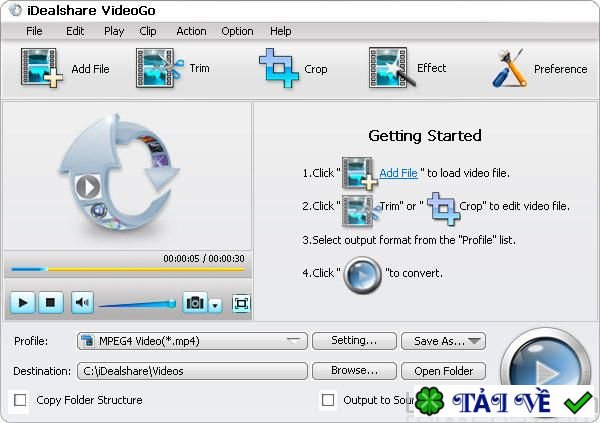Image resolution: width=600 pixels, height=423 pixels.
Task: Stop playback with the Stop button
Action: (x=50, y=303)
